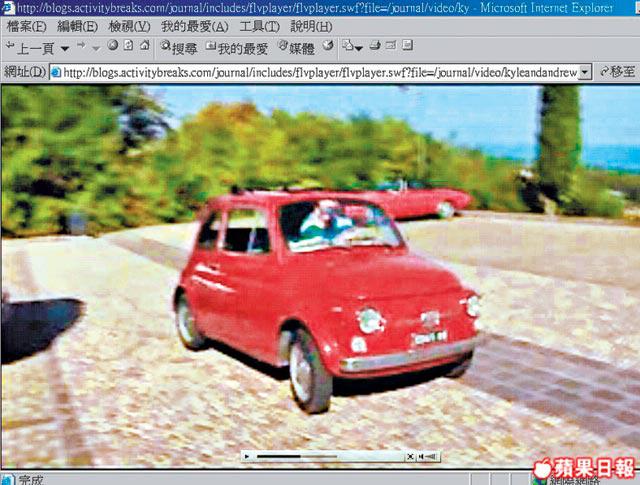
Task: Go back with the 上一頁 button
Action: coord(30,48)
